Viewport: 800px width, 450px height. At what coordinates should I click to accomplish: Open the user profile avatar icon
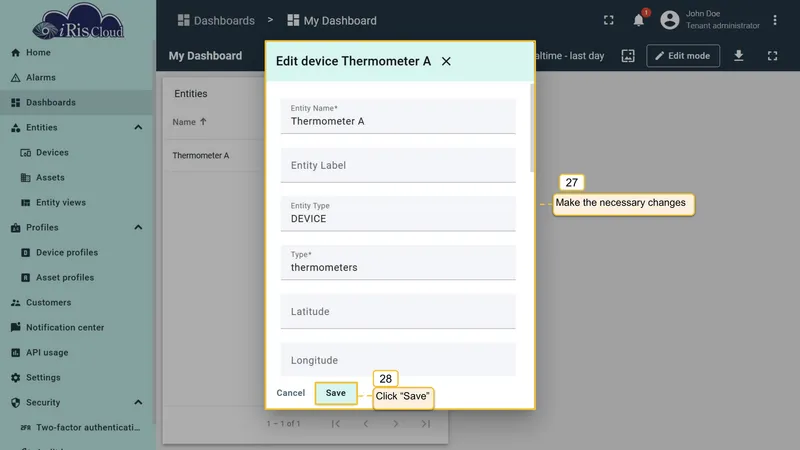point(669,20)
